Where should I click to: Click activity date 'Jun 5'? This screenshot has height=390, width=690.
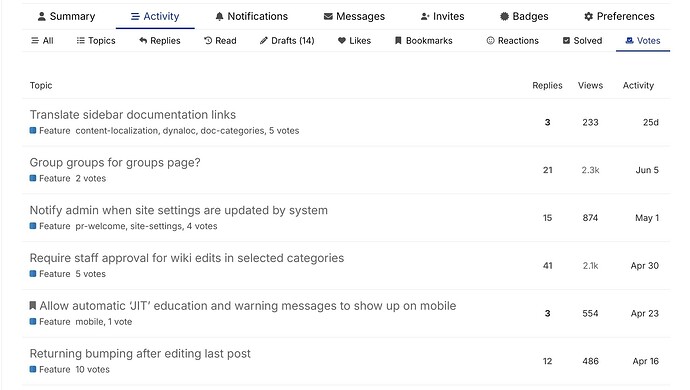coord(647,170)
